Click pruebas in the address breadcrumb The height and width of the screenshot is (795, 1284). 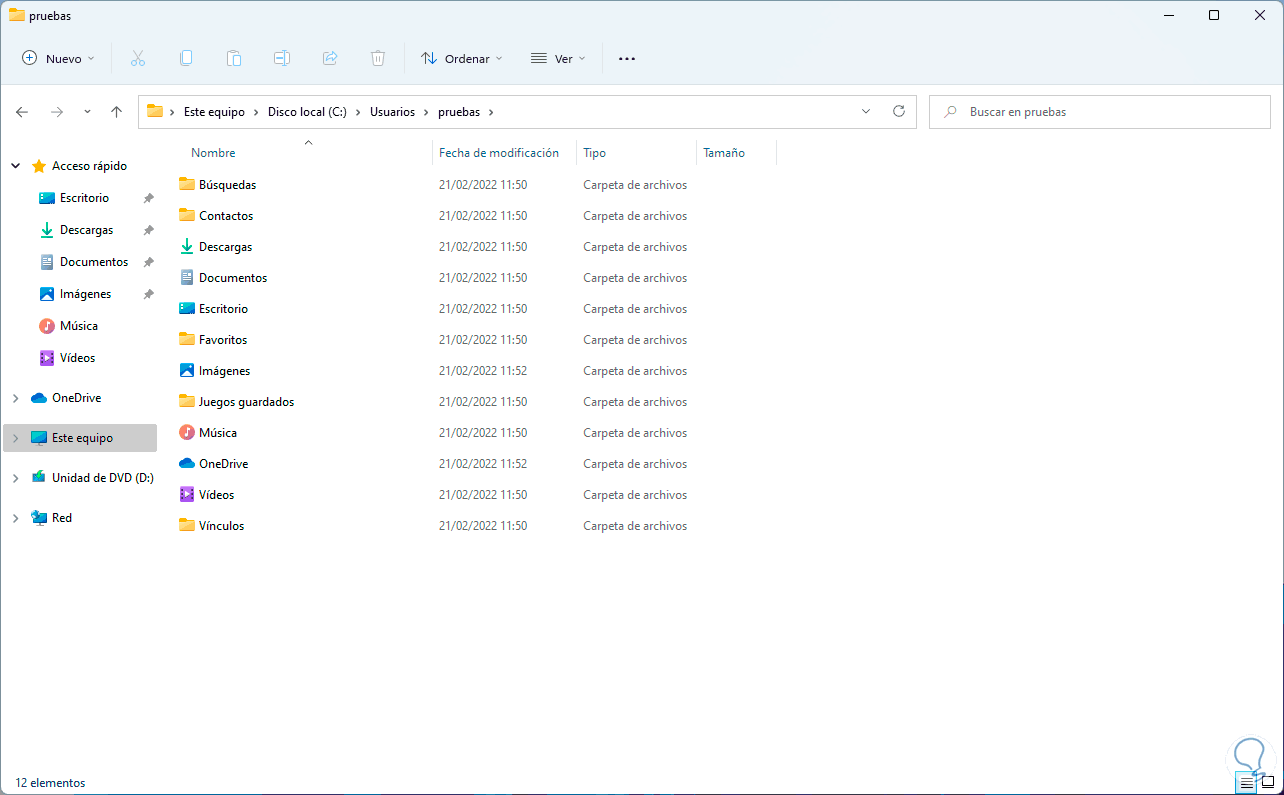pyautogui.click(x=459, y=112)
